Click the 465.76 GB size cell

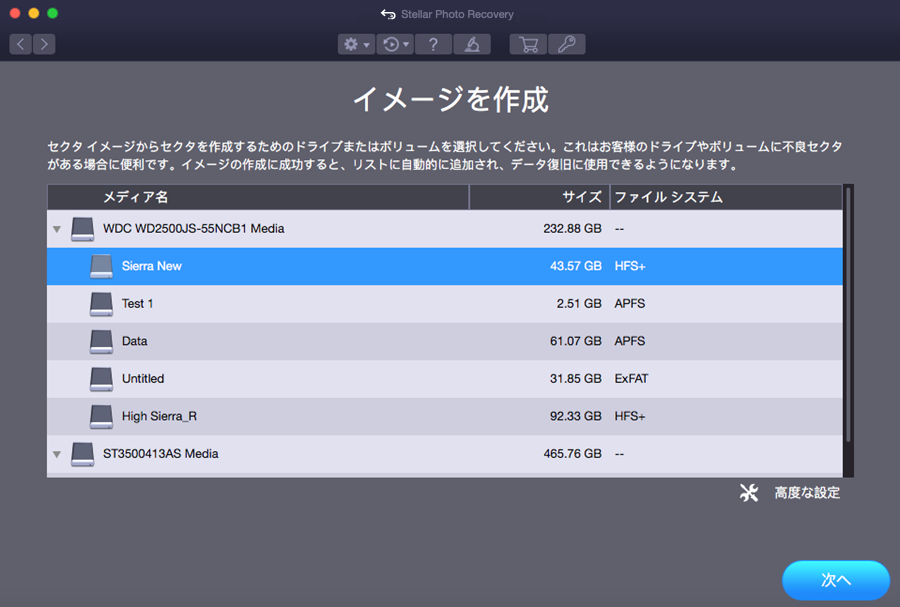pyautogui.click(x=572, y=454)
